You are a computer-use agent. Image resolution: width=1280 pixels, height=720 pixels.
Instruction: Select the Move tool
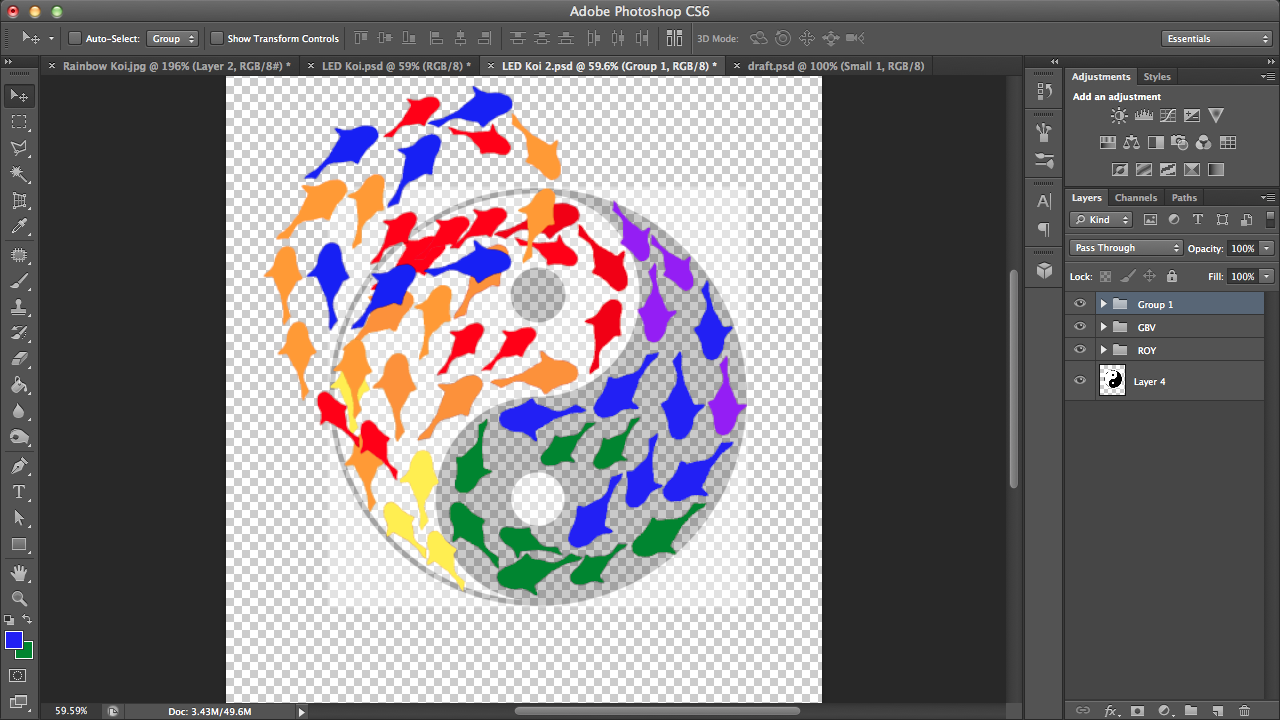(18, 95)
